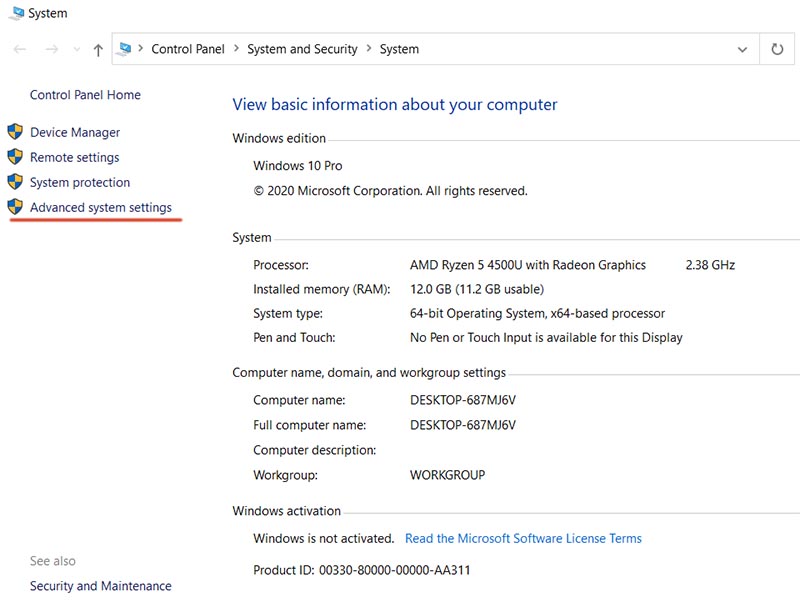This screenshot has height=607, width=800.
Task: Open recent locations dropdown arrow
Action: (77, 49)
